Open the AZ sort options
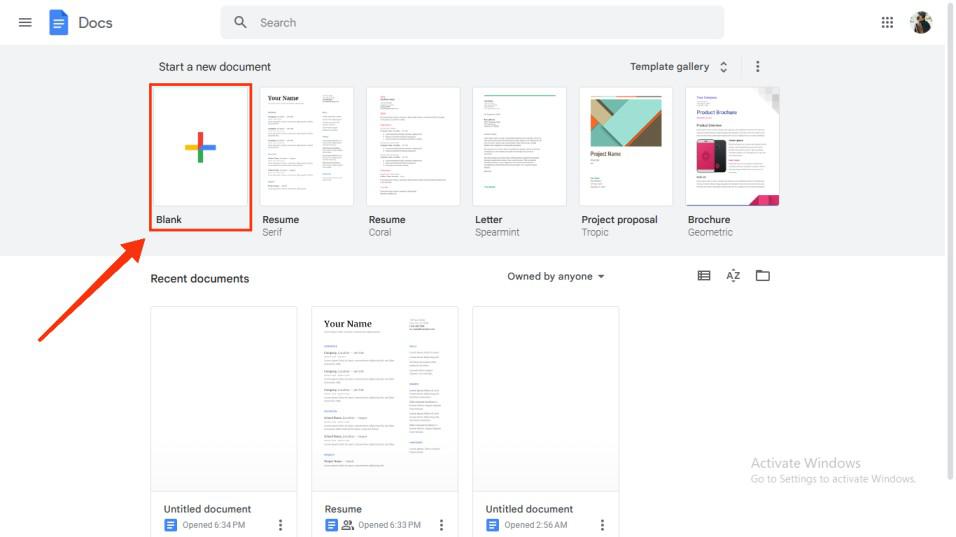The image size is (956, 537). tap(733, 276)
